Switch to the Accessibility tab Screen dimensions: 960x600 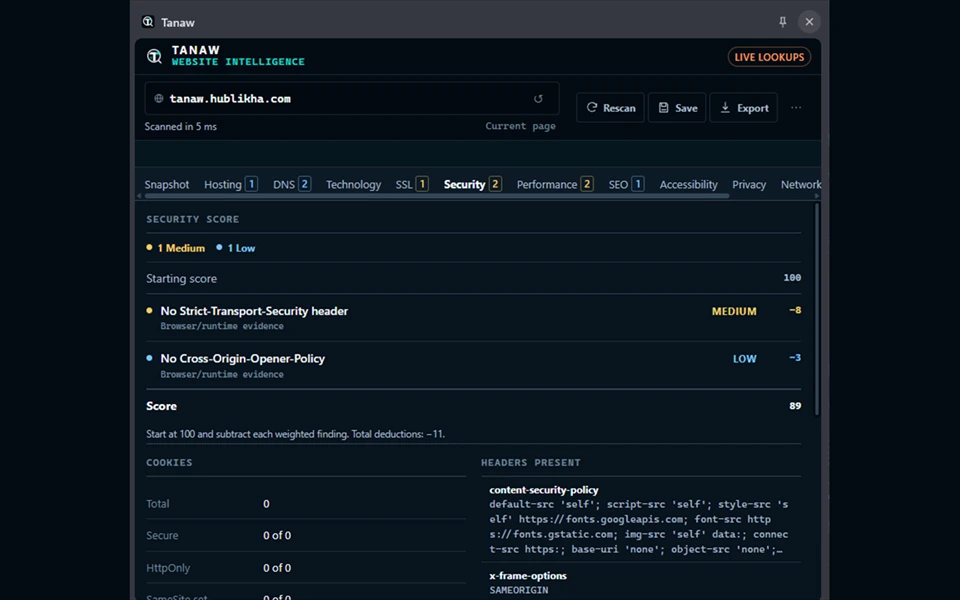point(688,184)
